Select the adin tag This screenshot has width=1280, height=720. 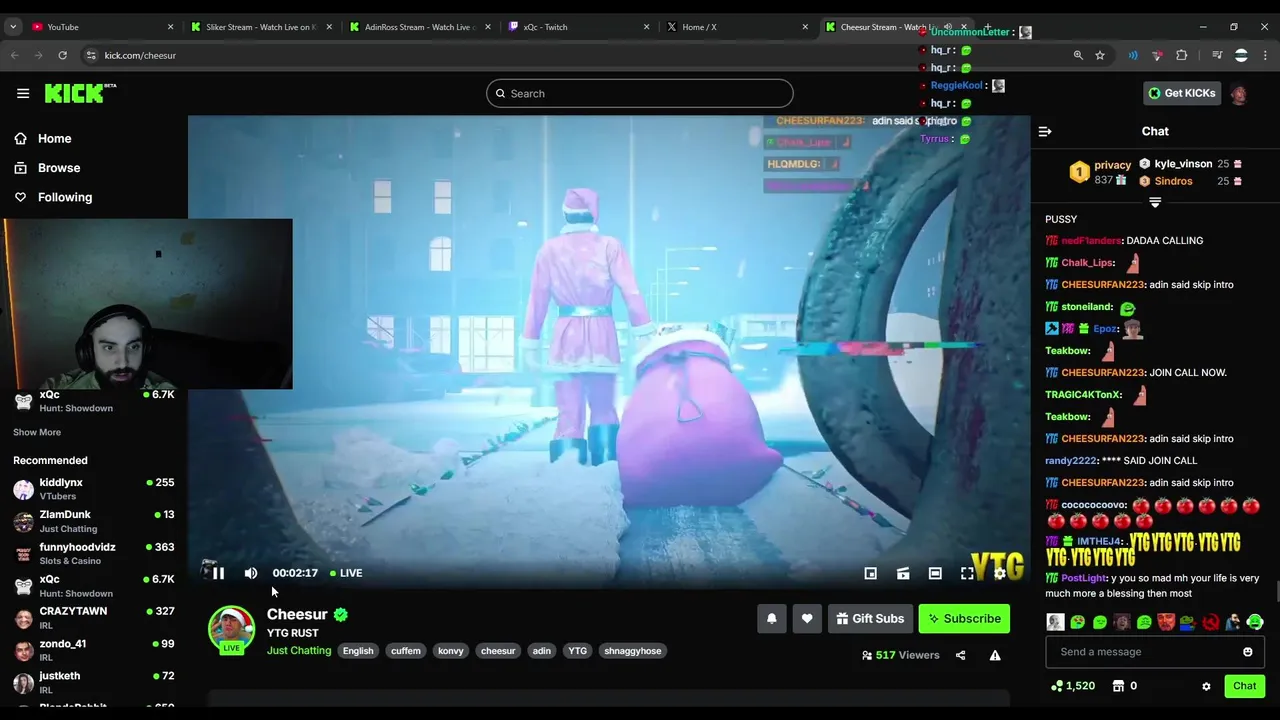click(541, 651)
